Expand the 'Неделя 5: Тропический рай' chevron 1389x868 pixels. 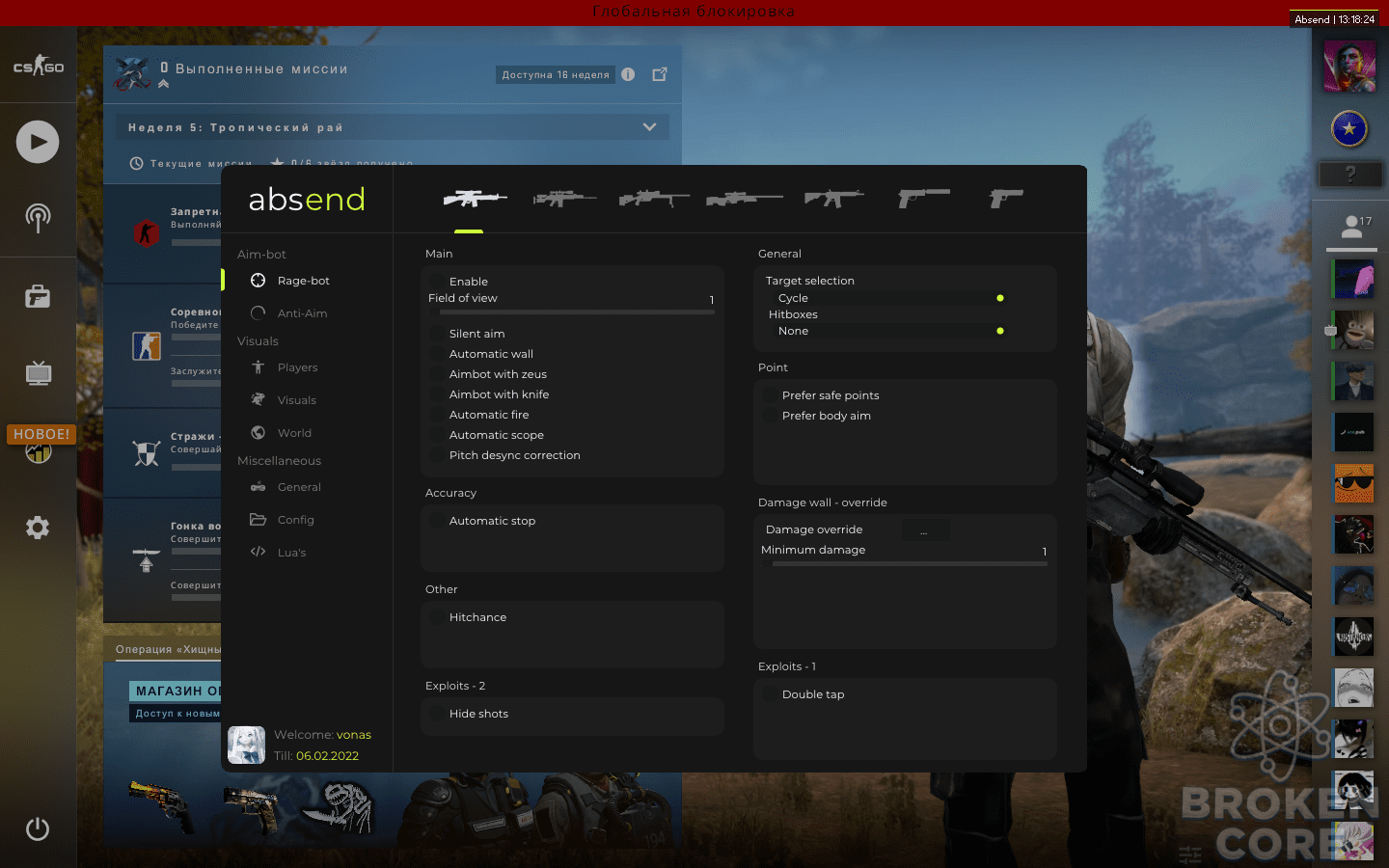point(649,127)
